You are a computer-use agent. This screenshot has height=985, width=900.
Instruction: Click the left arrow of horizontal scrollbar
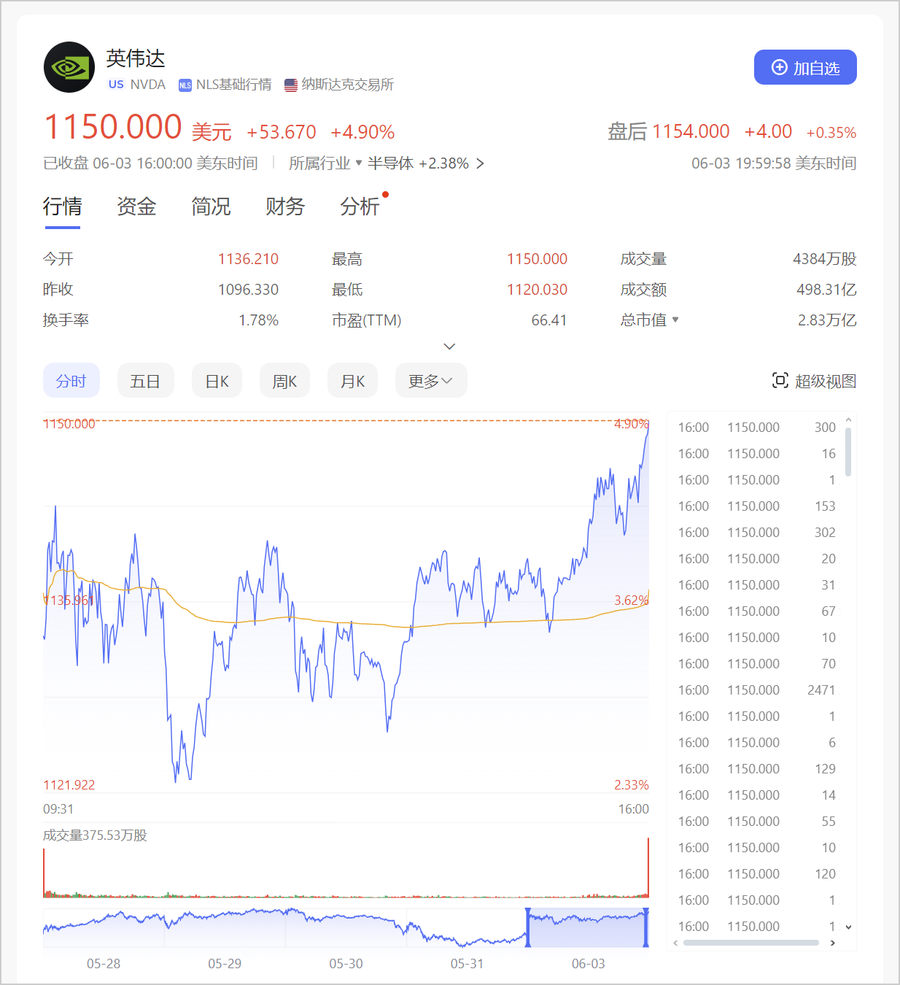pos(676,942)
